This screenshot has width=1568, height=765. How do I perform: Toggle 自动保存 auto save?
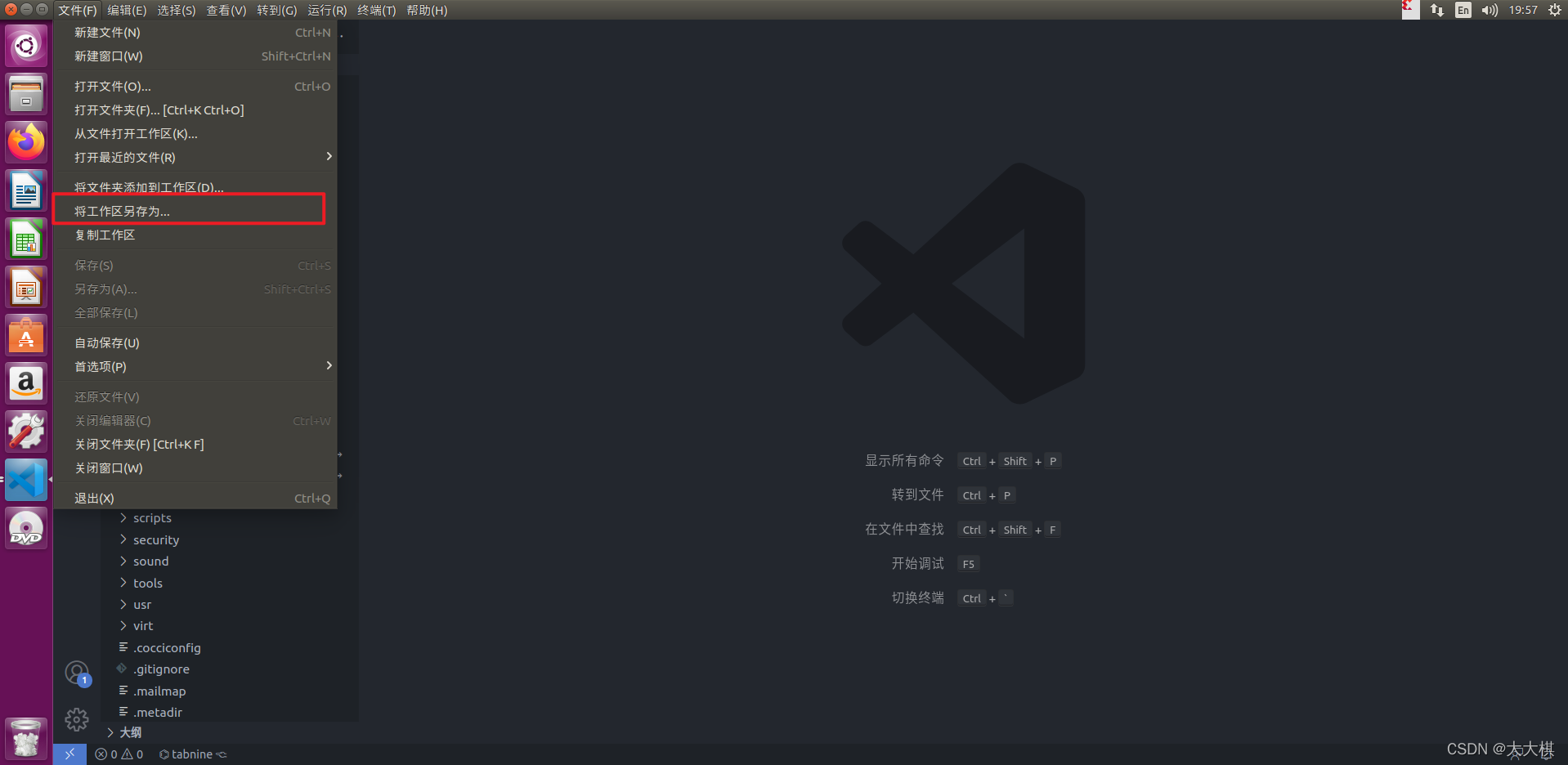coord(195,342)
